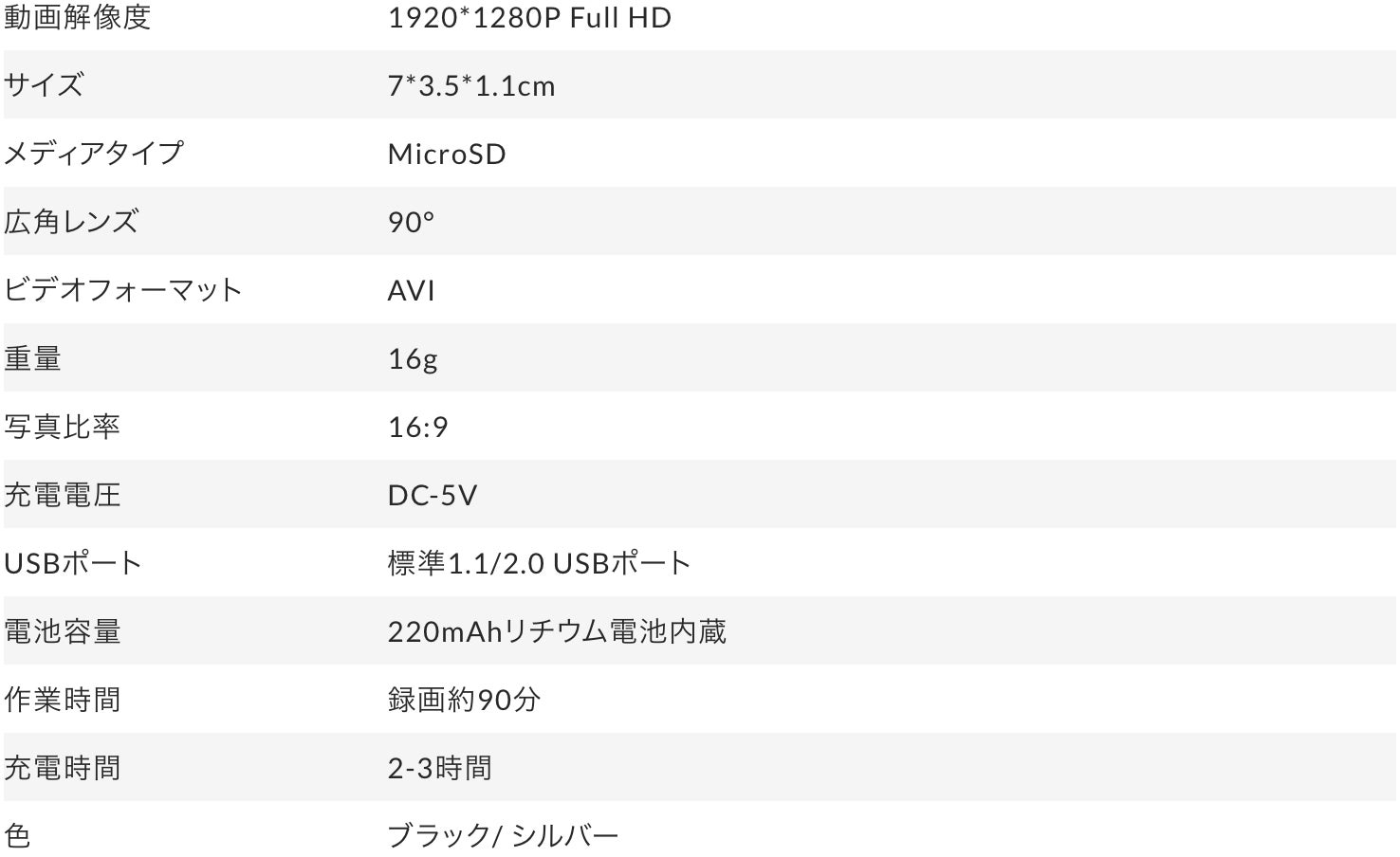This screenshot has height=857, width=1400.
Task: Select the 16g weight value
Action: tap(413, 359)
